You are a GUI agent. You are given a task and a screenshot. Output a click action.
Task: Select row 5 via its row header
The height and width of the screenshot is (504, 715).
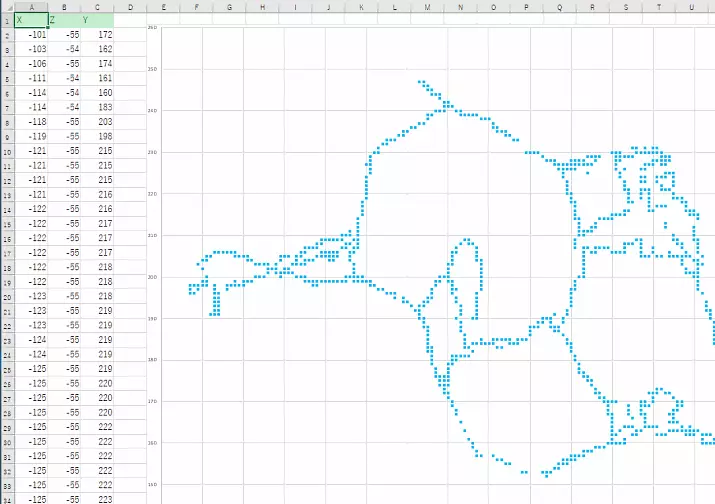[7, 79]
